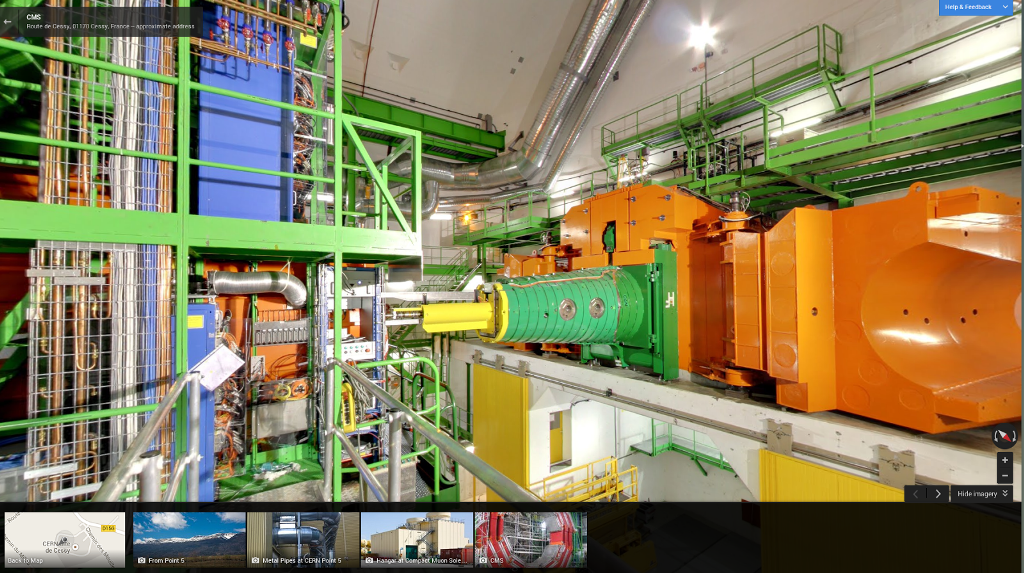Go to next imagery with right arrow

tap(938, 494)
